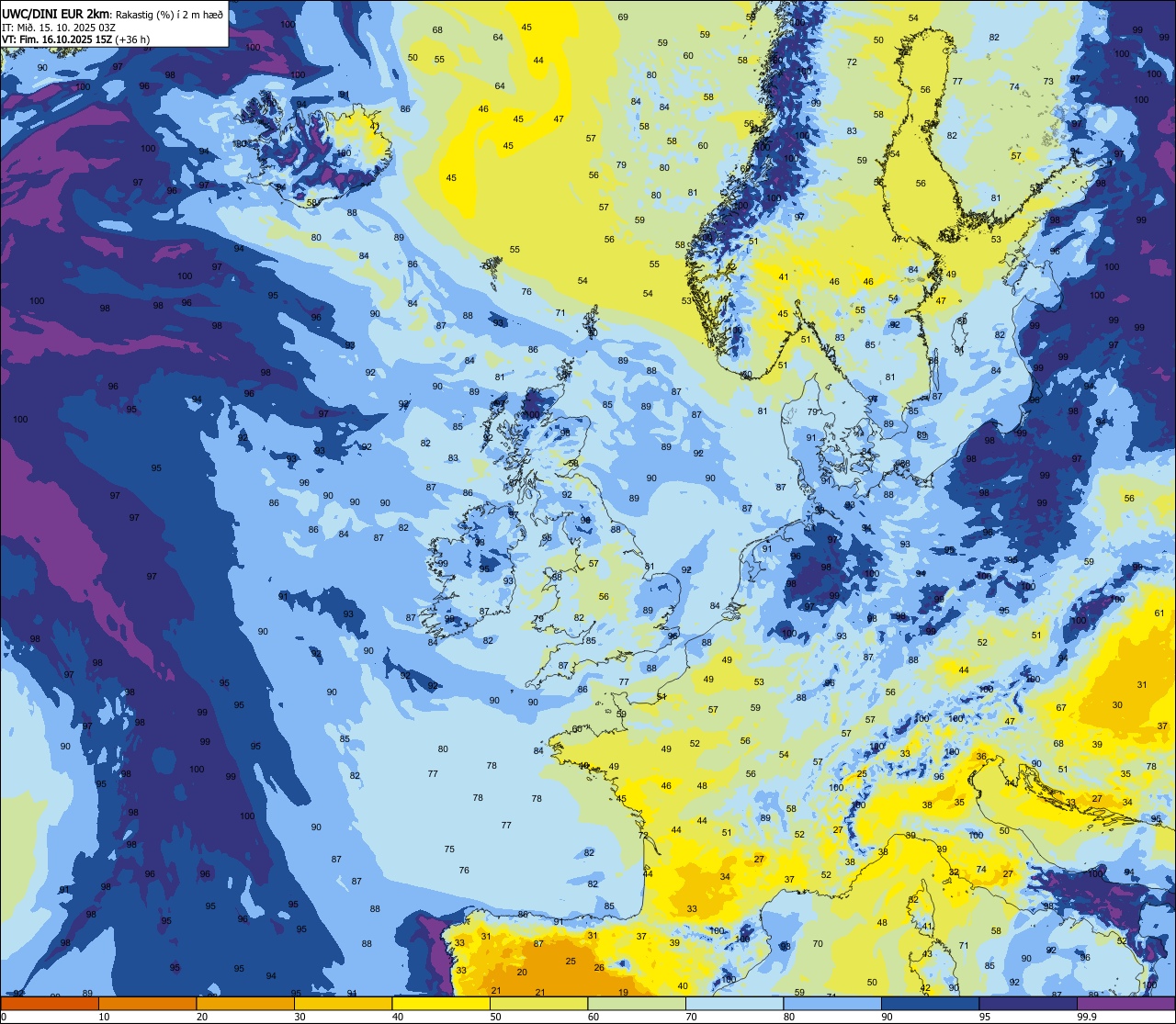Click the "(+36 h)" forecast offset text

[x=134, y=39]
